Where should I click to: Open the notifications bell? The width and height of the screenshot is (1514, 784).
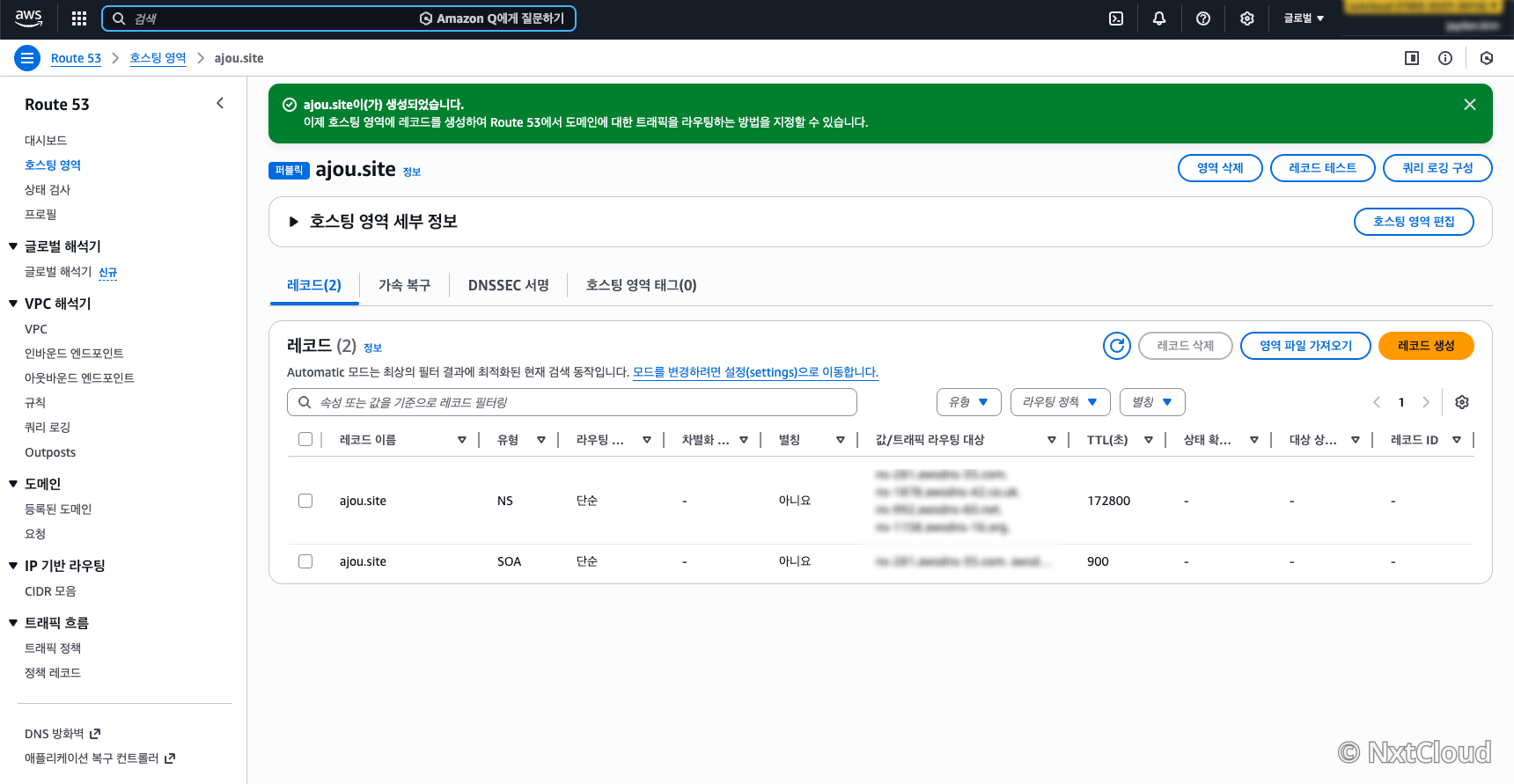click(1159, 18)
